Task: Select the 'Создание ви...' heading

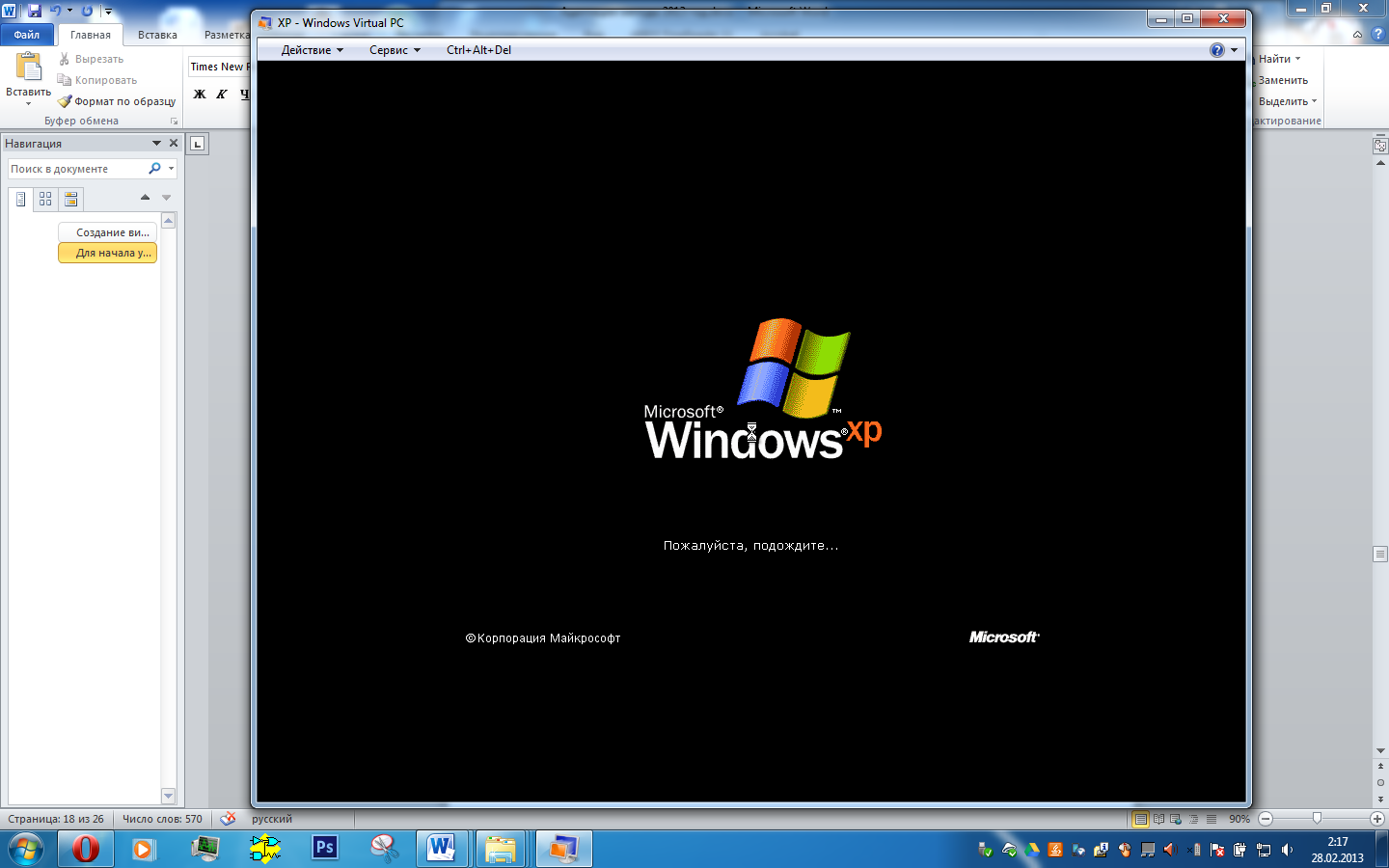Action: (x=108, y=232)
